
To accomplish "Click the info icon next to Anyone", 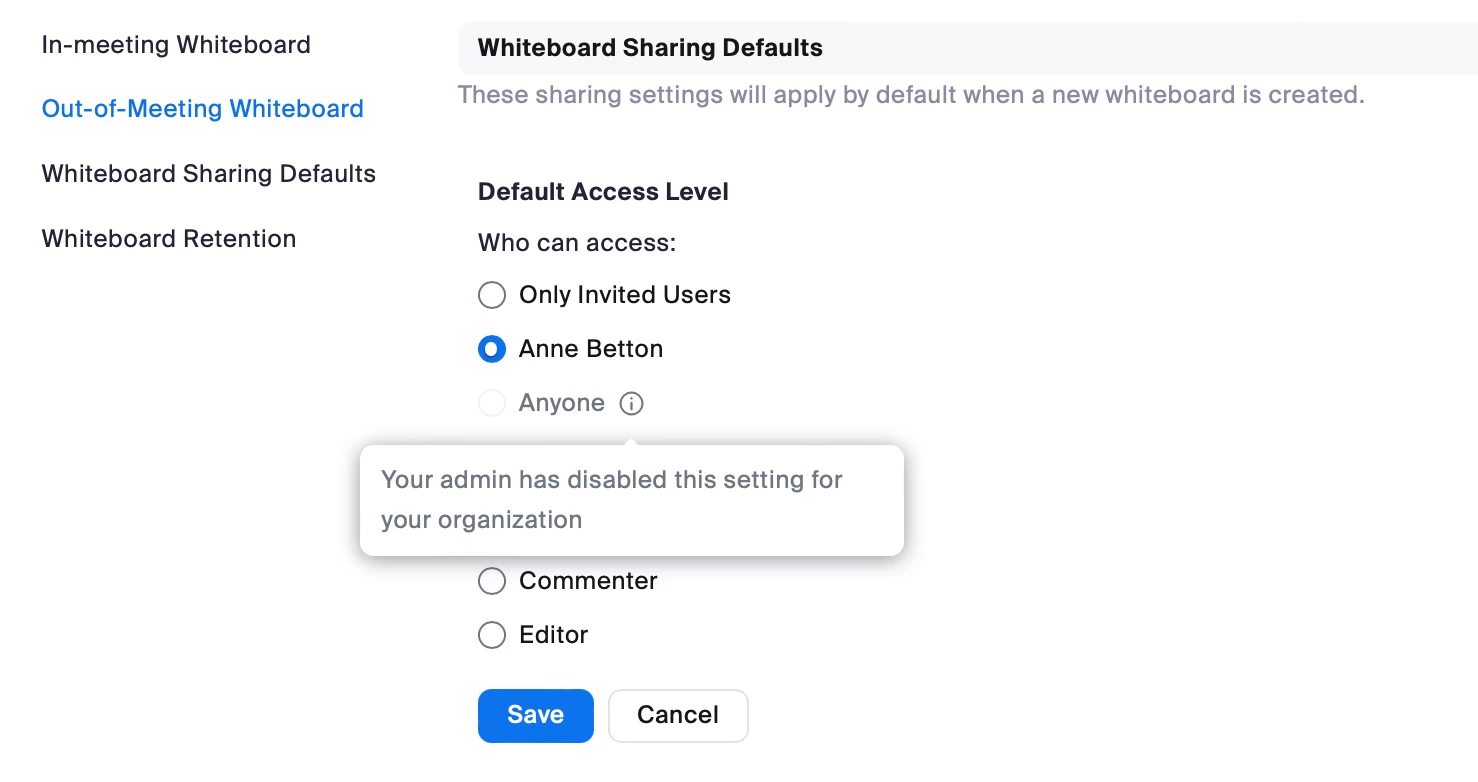I will [x=631, y=403].
